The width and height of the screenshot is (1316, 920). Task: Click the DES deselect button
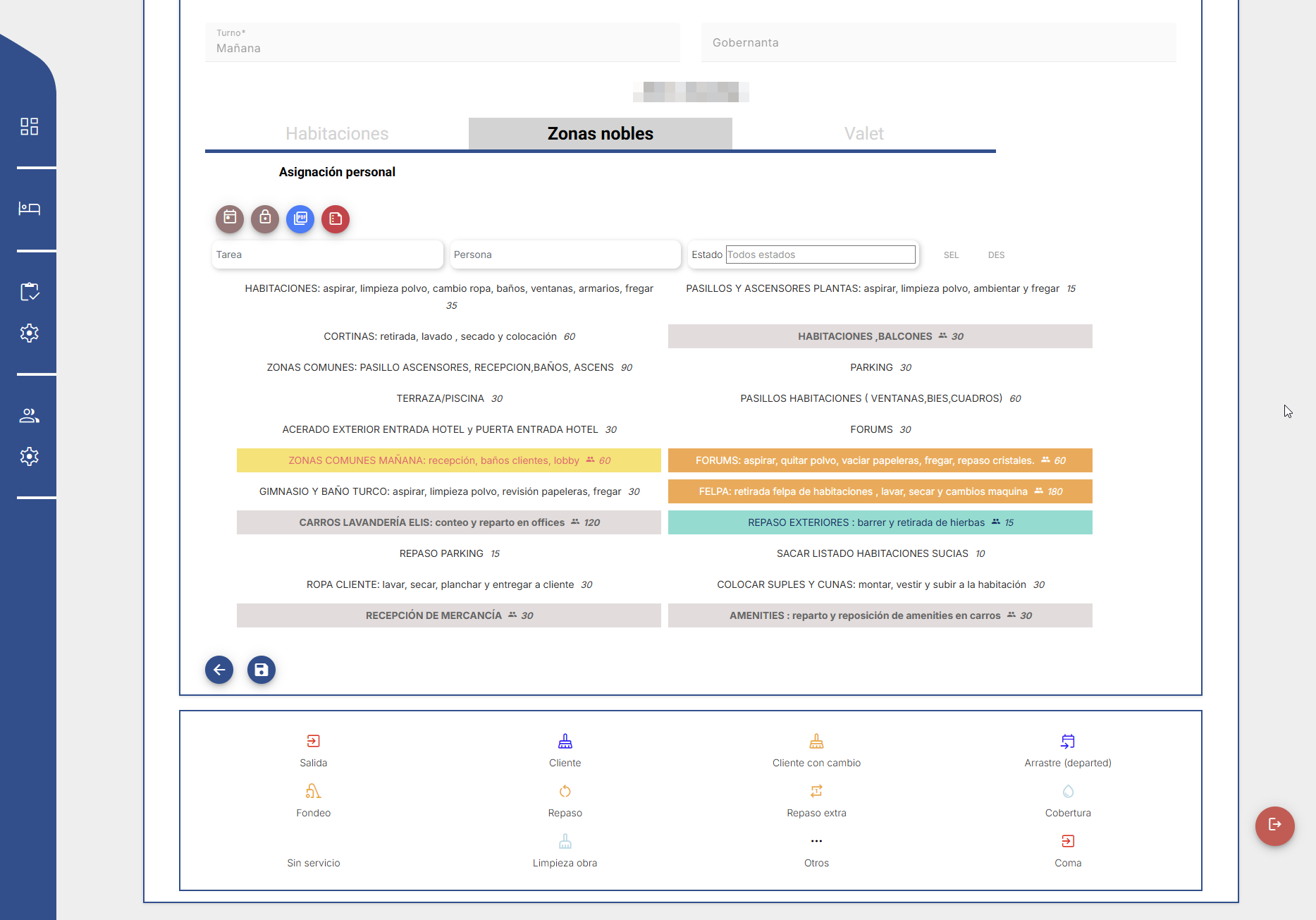(996, 255)
